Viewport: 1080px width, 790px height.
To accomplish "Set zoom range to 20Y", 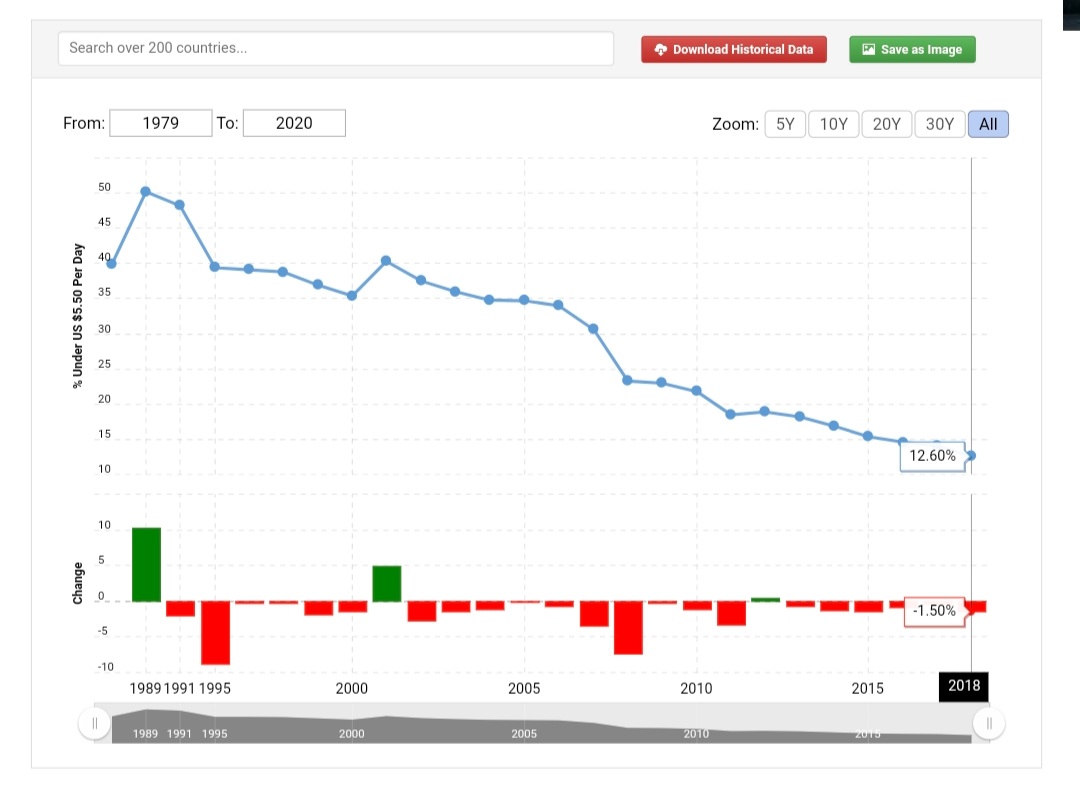I will pyautogui.click(x=886, y=124).
